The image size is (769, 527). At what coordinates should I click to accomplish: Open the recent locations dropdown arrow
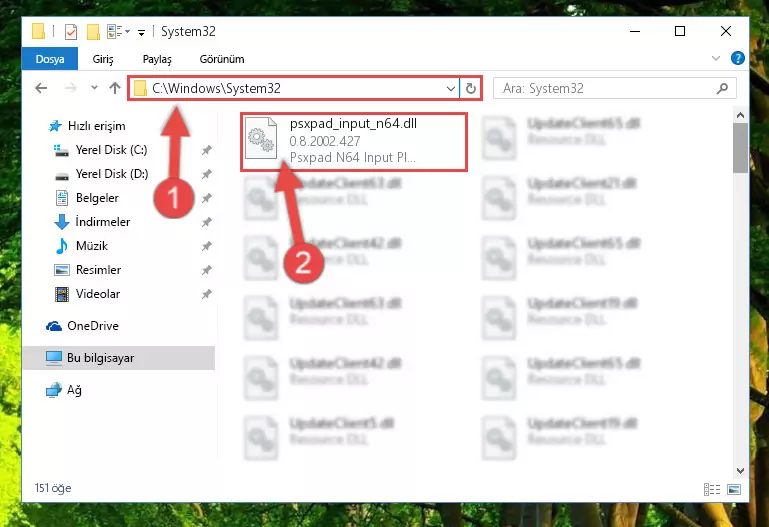[x=94, y=88]
